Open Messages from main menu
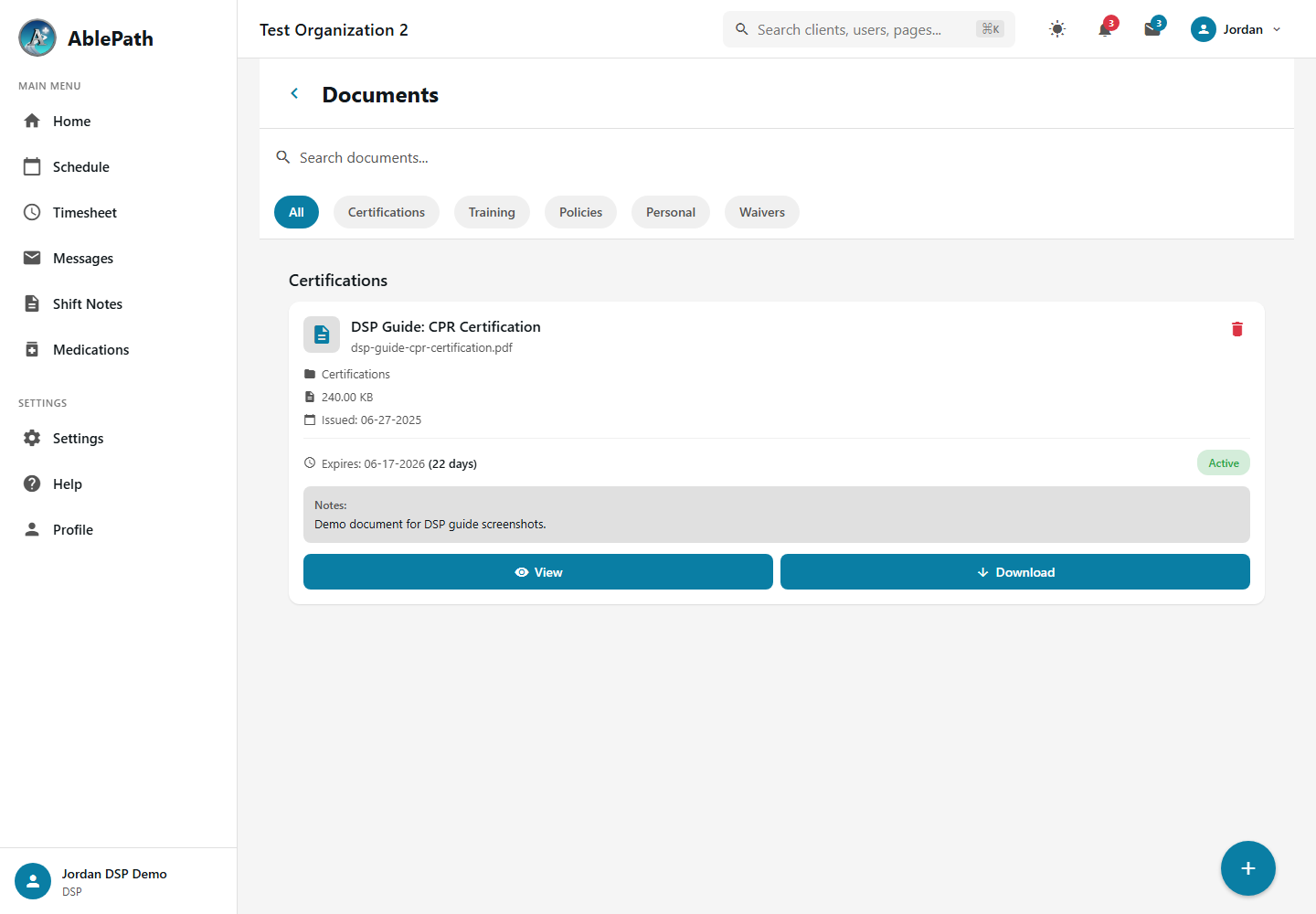The height and width of the screenshot is (914, 1316). (x=119, y=259)
